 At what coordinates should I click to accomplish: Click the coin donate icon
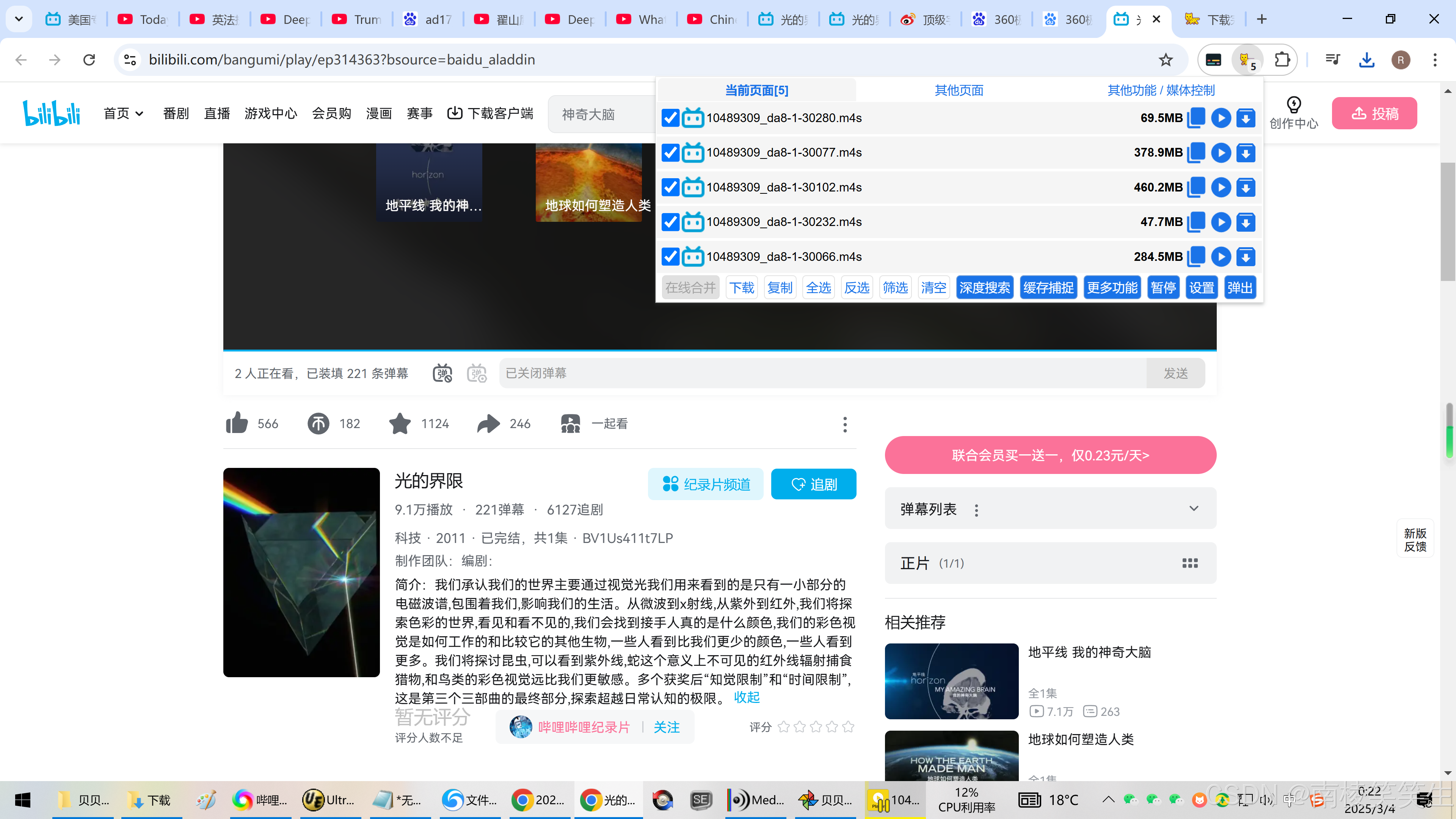point(318,424)
